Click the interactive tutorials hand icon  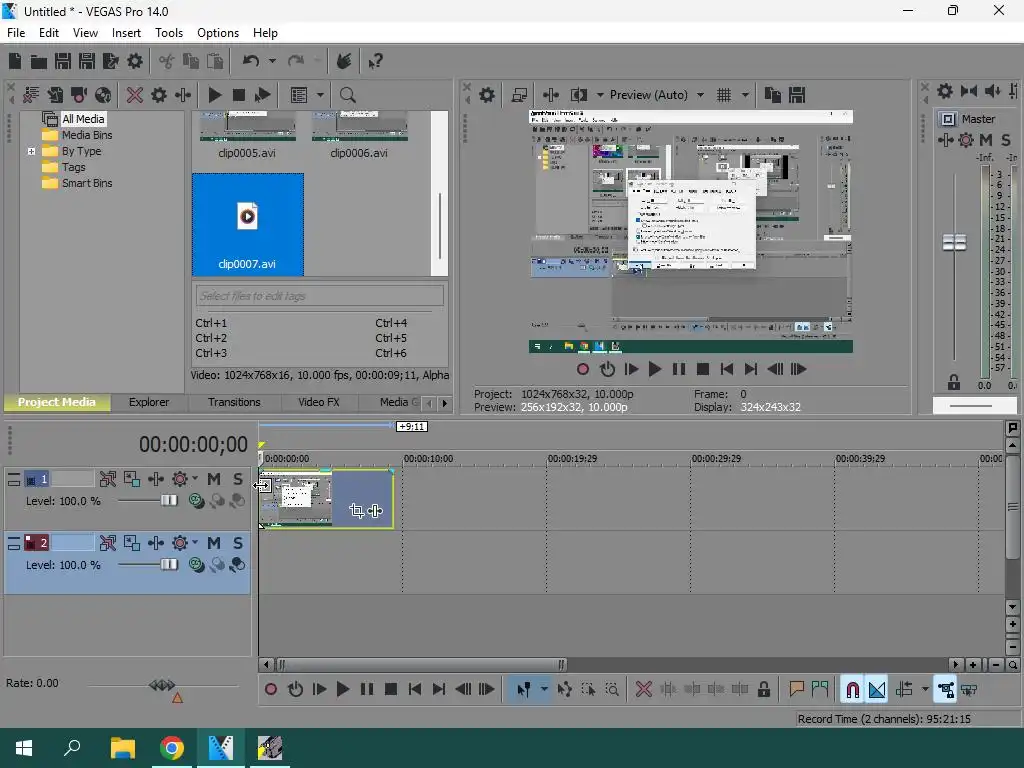[x=344, y=61]
